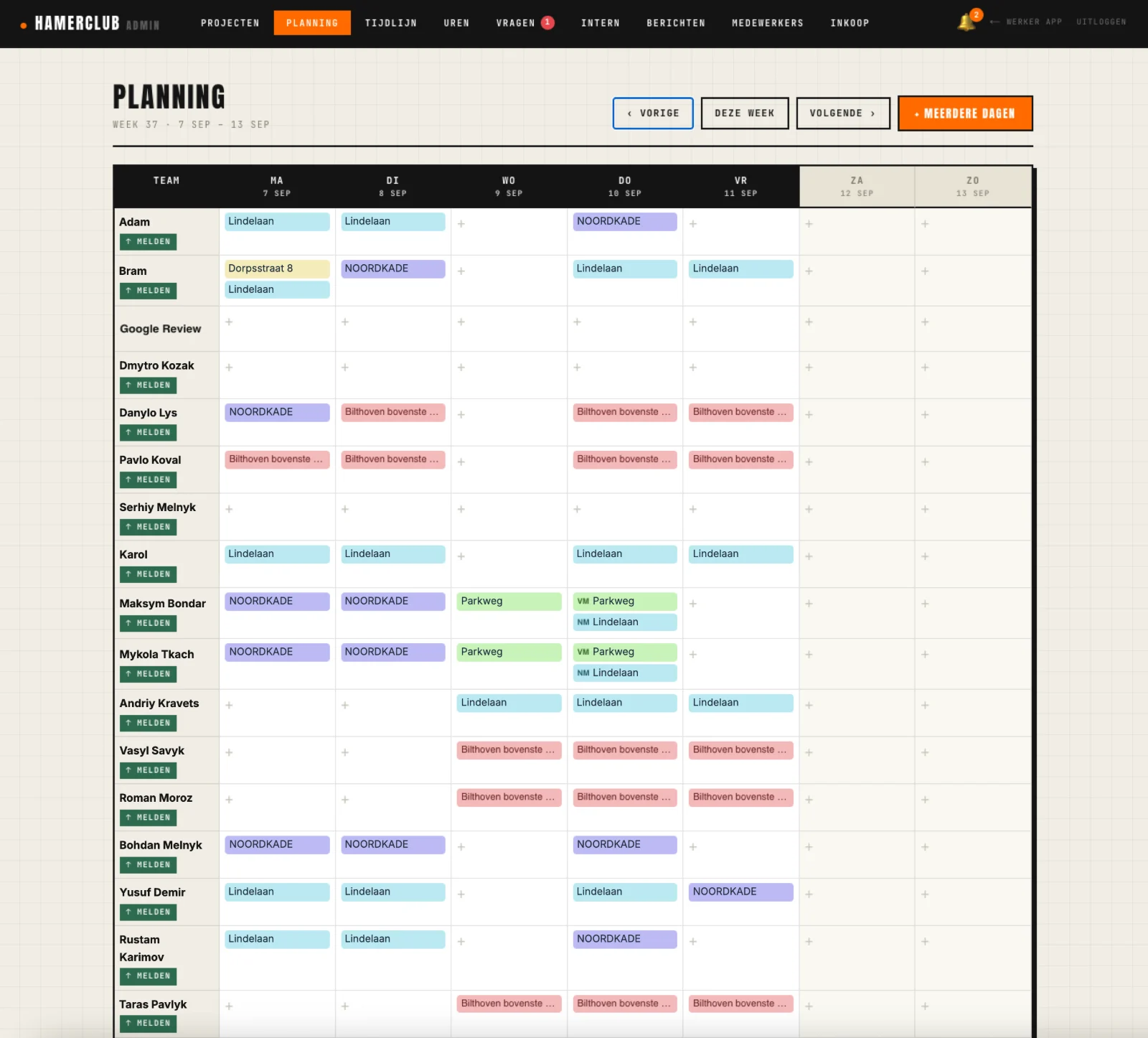
Task: Add Wednesday assignment for Danylo Lys
Action: (461, 415)
